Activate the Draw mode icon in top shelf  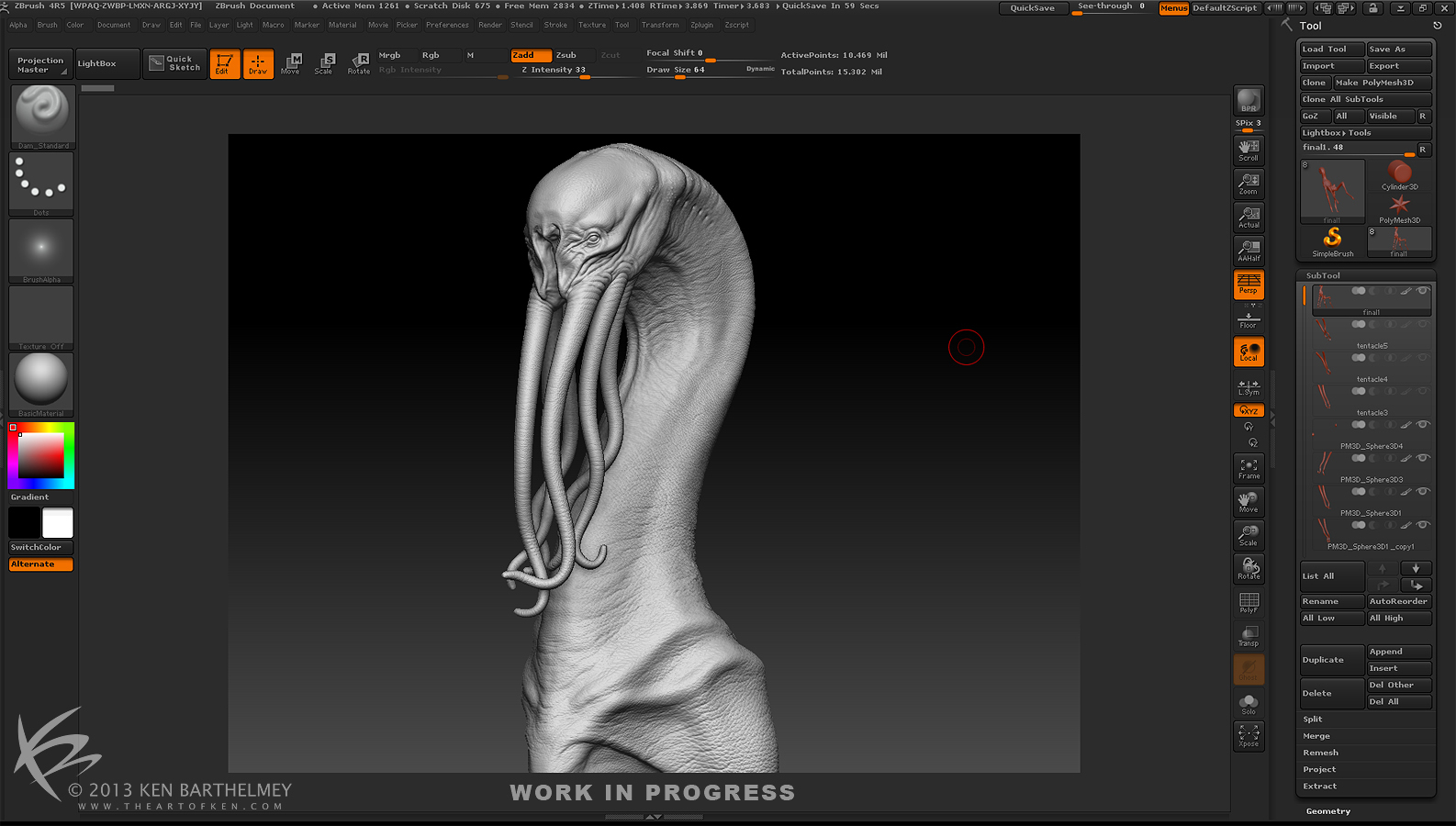258,63
